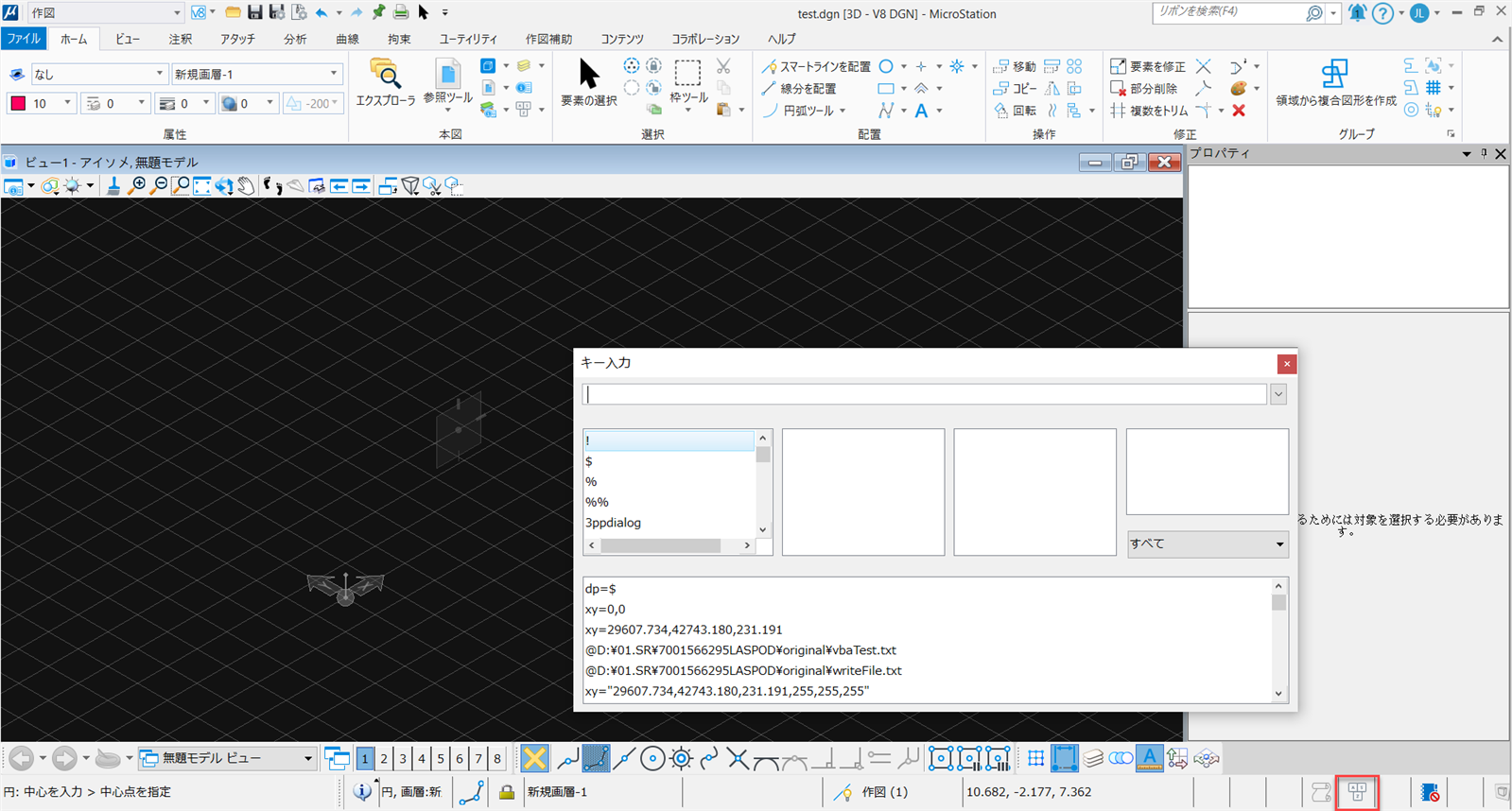This screenshot has height=811, width=1512.
Task: Click the Place Text 'A' icon
Action: click(x=921, y=111)
